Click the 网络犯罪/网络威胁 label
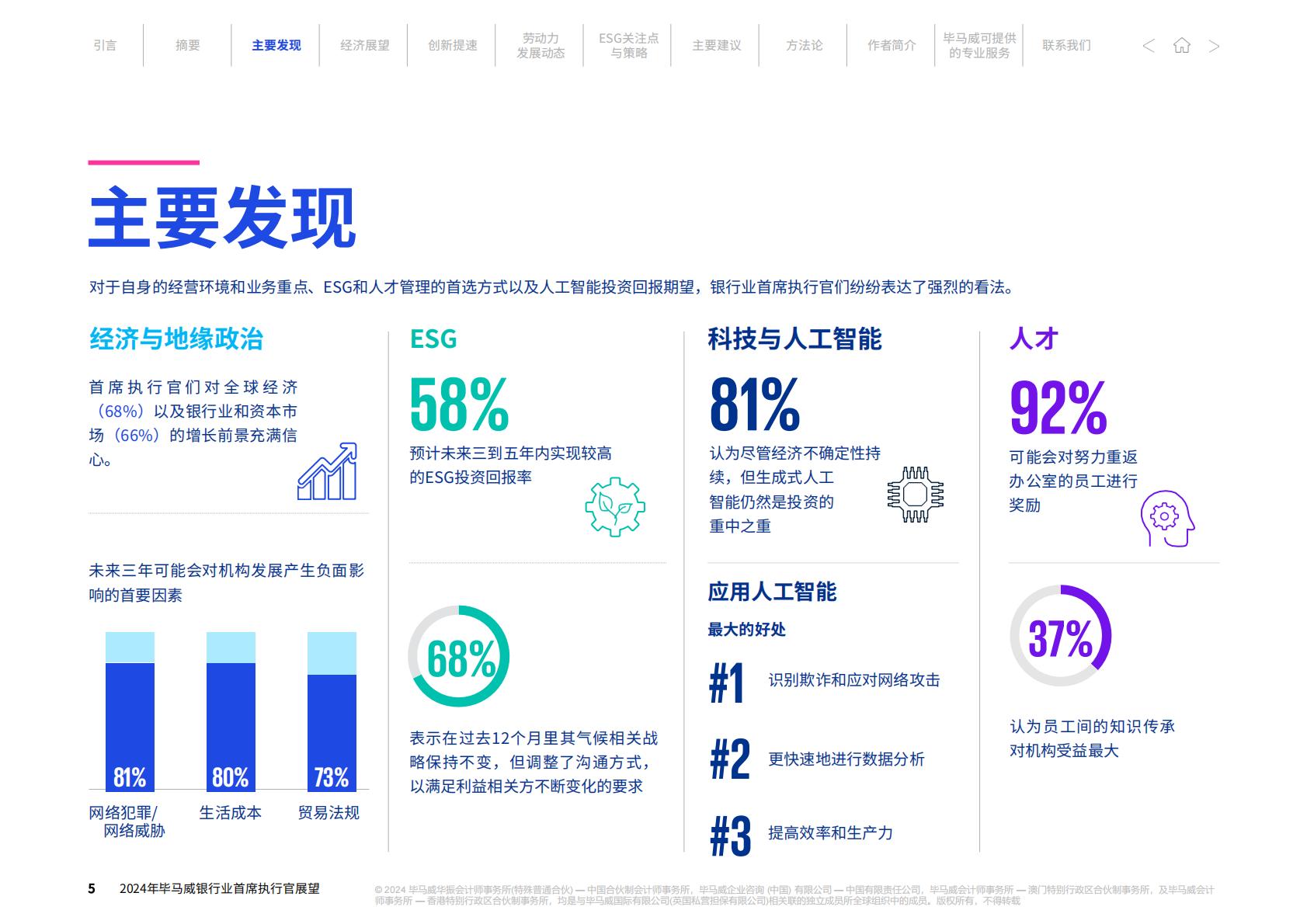The height and width of the screenshot is (924, 1307). tap(125, 822)
